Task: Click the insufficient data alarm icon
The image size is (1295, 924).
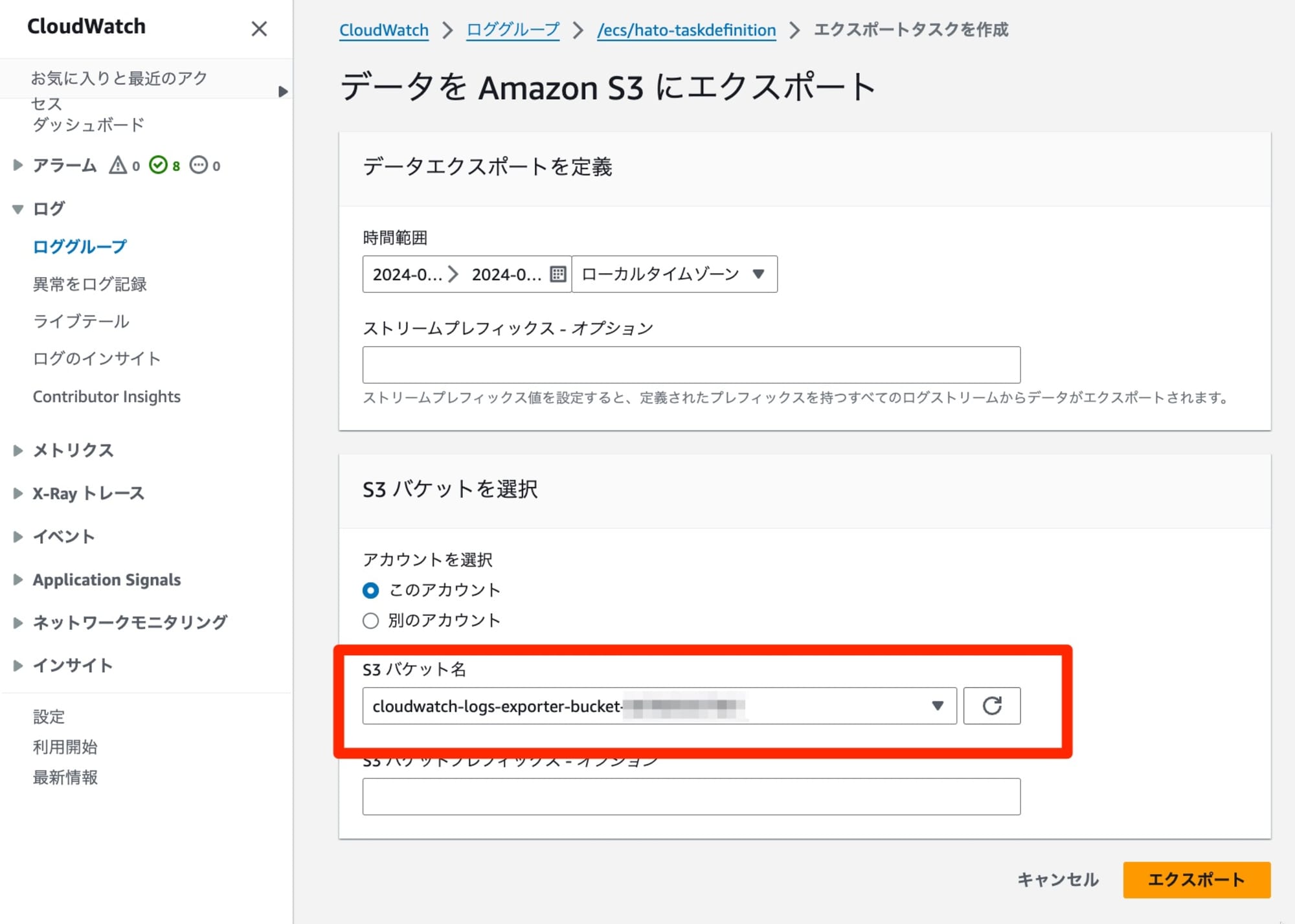Action: (198, 165)
